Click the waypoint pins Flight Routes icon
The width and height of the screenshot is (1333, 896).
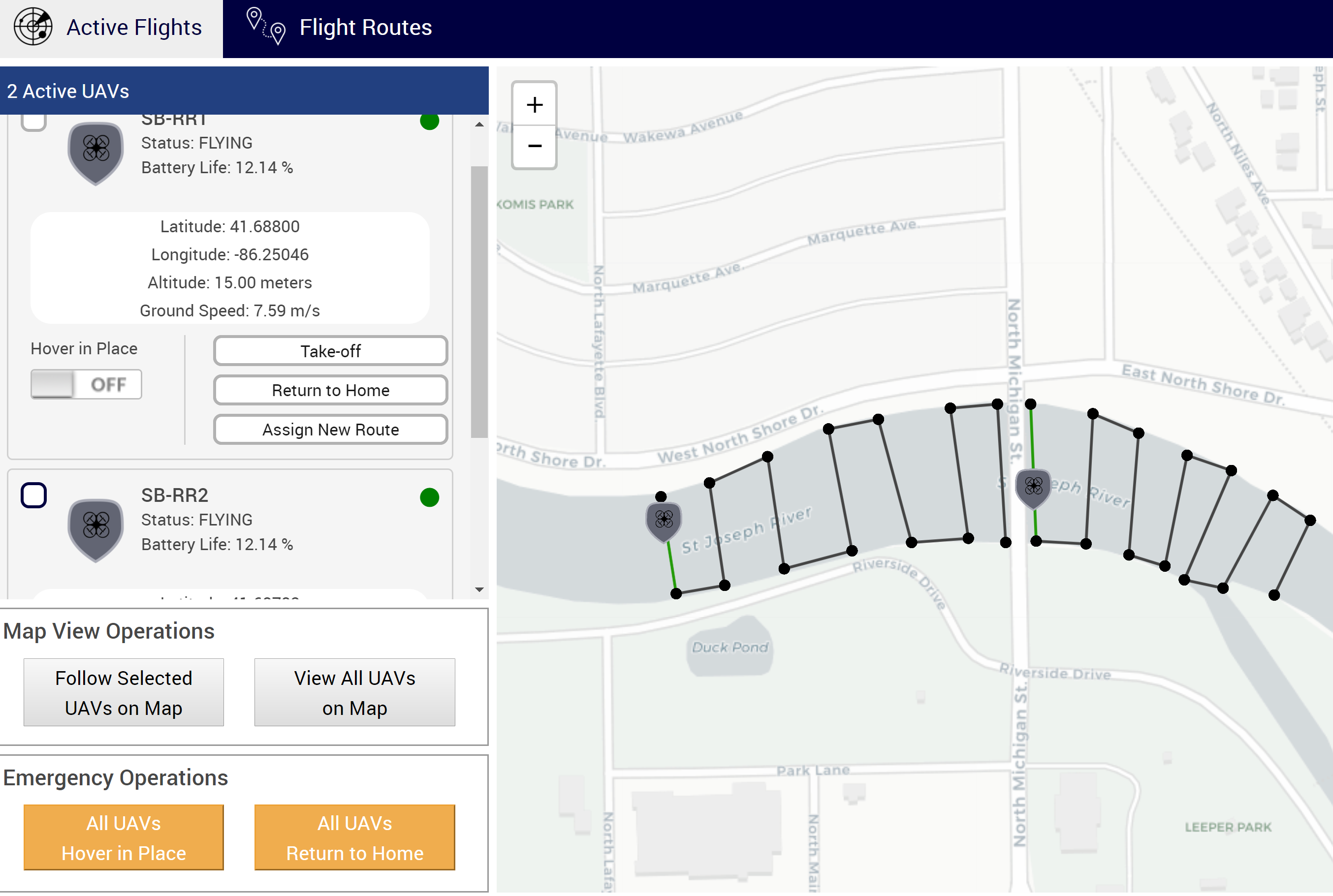pyautogui.click(x=266, y=27)
